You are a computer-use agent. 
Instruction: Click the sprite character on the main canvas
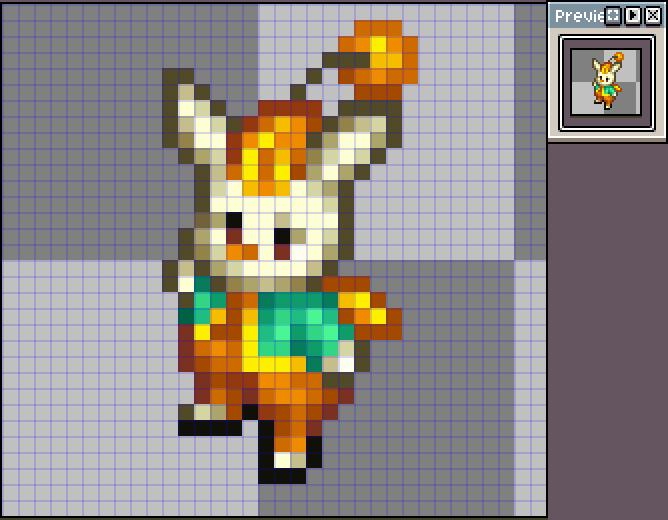(290, 251)
